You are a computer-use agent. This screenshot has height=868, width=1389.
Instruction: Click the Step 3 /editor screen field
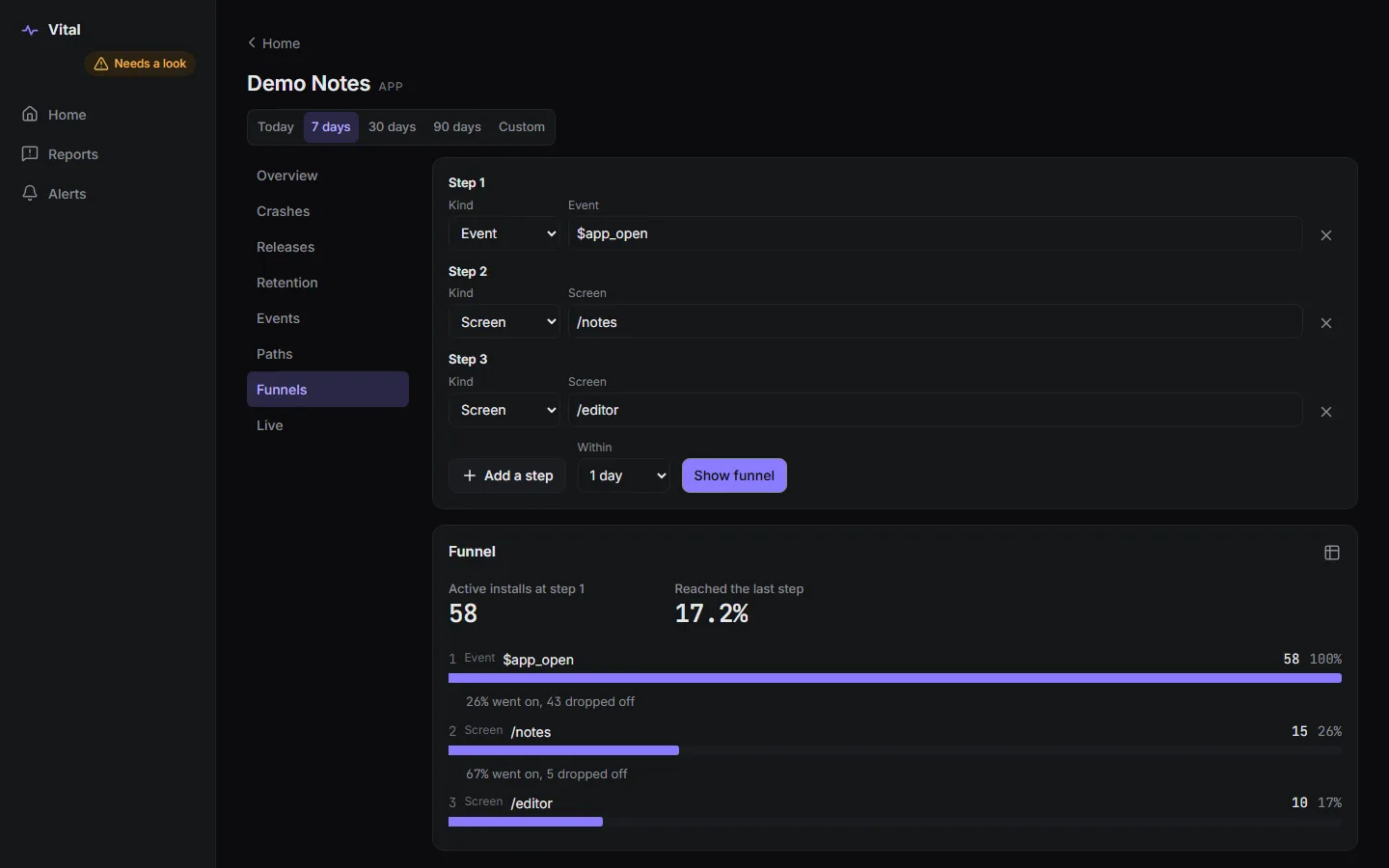click(935, 410)
